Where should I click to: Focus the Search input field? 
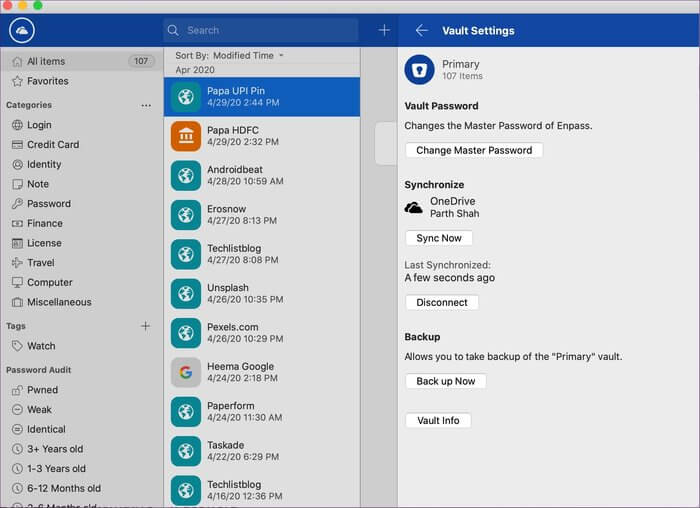pos(261,30)
